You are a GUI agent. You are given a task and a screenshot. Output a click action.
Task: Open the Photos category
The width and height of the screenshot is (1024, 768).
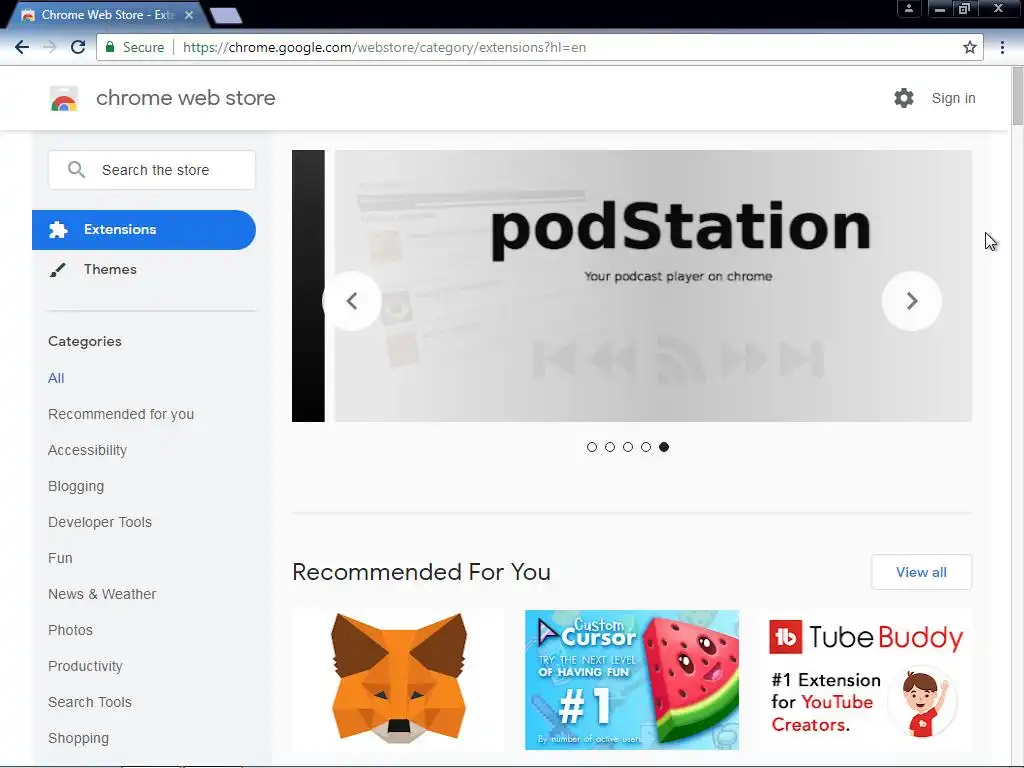point(71,630)
